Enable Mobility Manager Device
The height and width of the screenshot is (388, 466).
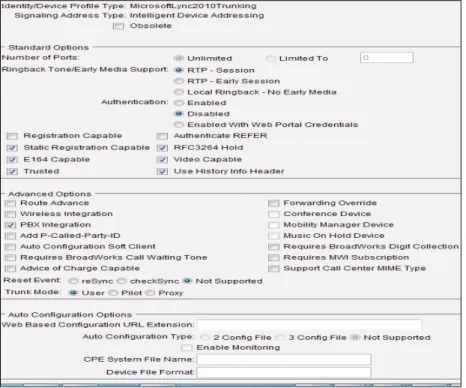[274, 225]
